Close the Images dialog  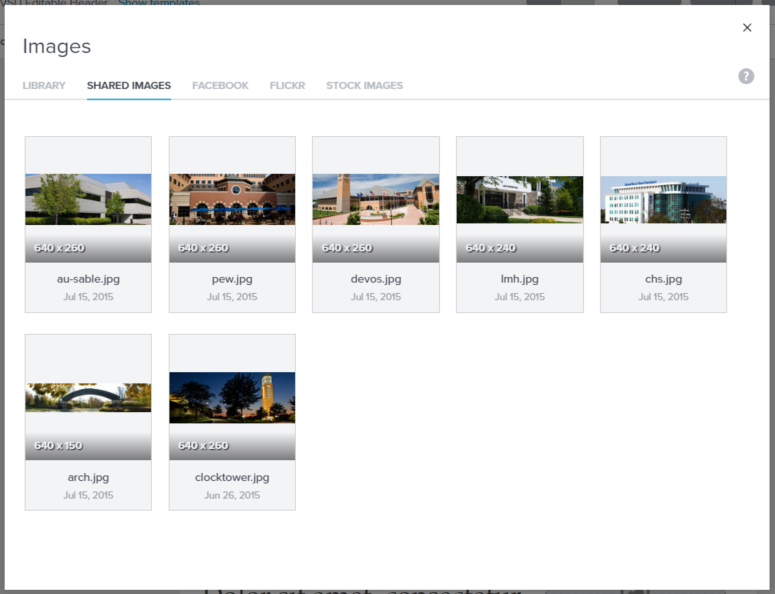pos(747,28)
